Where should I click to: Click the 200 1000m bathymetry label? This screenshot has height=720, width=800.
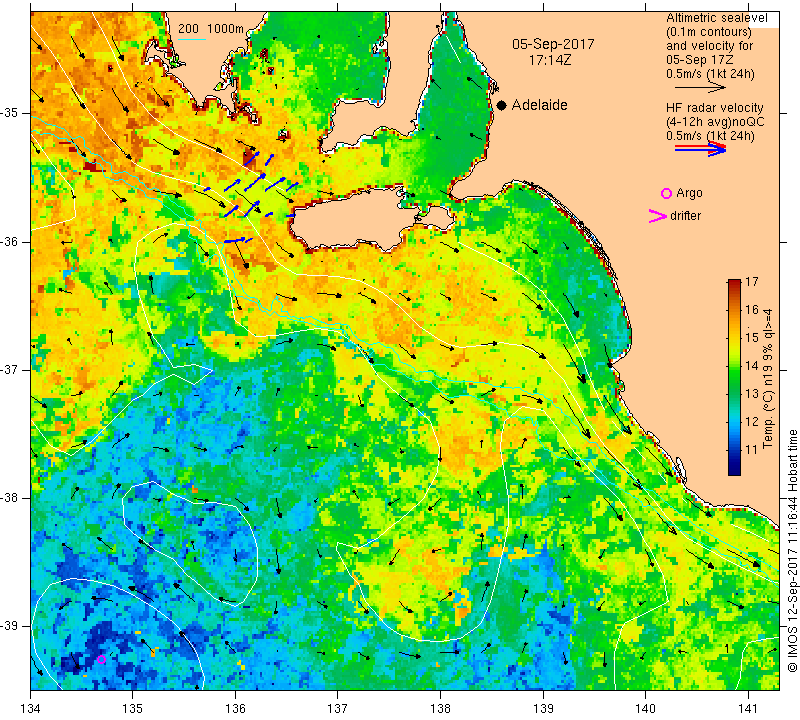tap(211, 29)
